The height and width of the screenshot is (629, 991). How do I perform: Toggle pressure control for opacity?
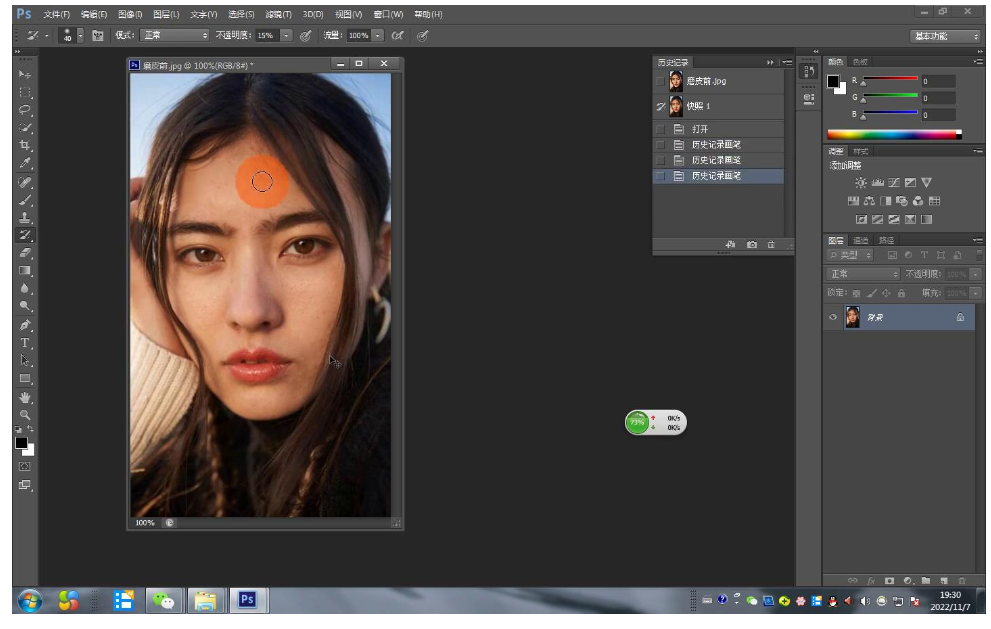point(306,36)
